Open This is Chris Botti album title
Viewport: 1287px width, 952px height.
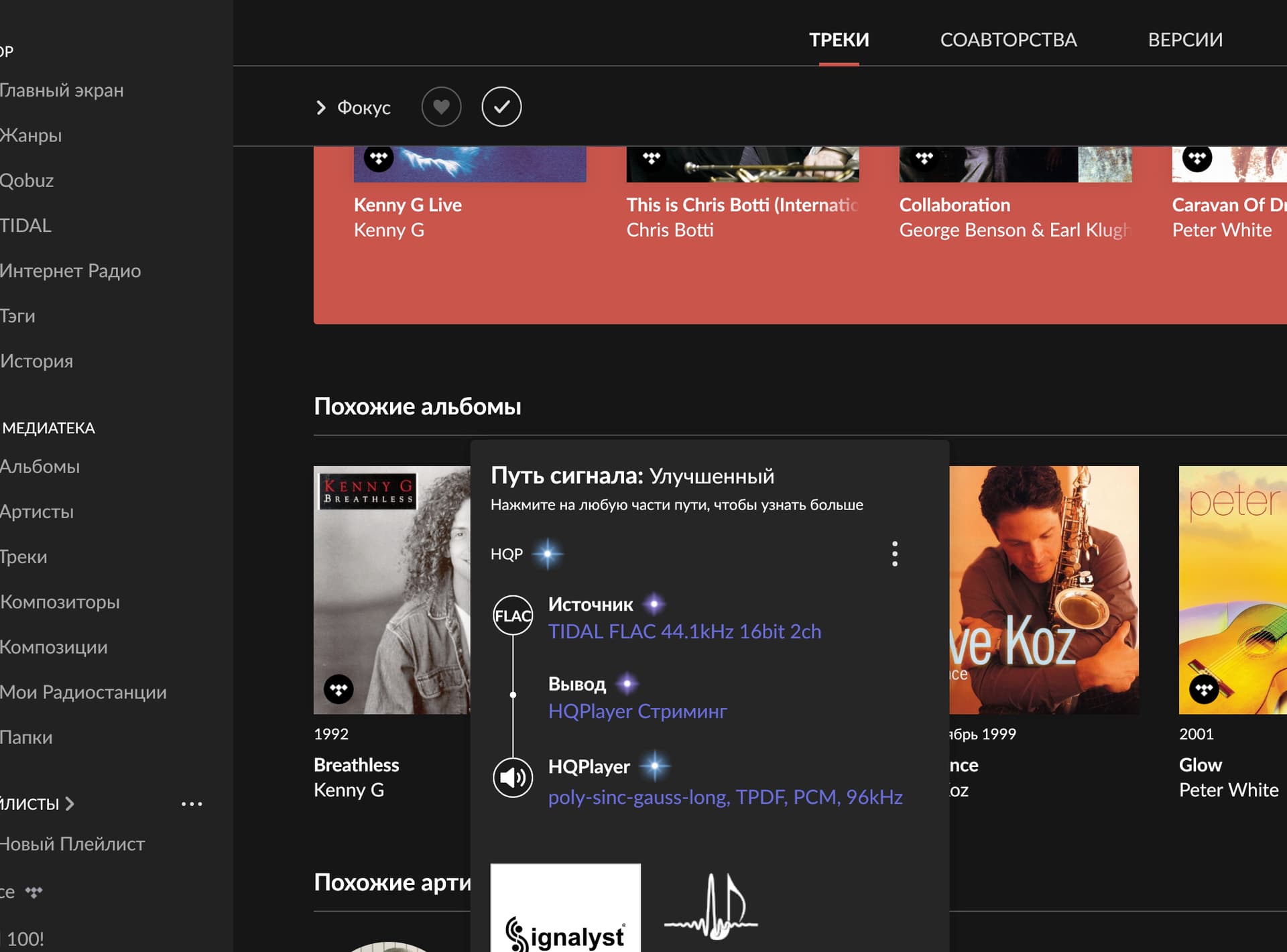point(742,204)
